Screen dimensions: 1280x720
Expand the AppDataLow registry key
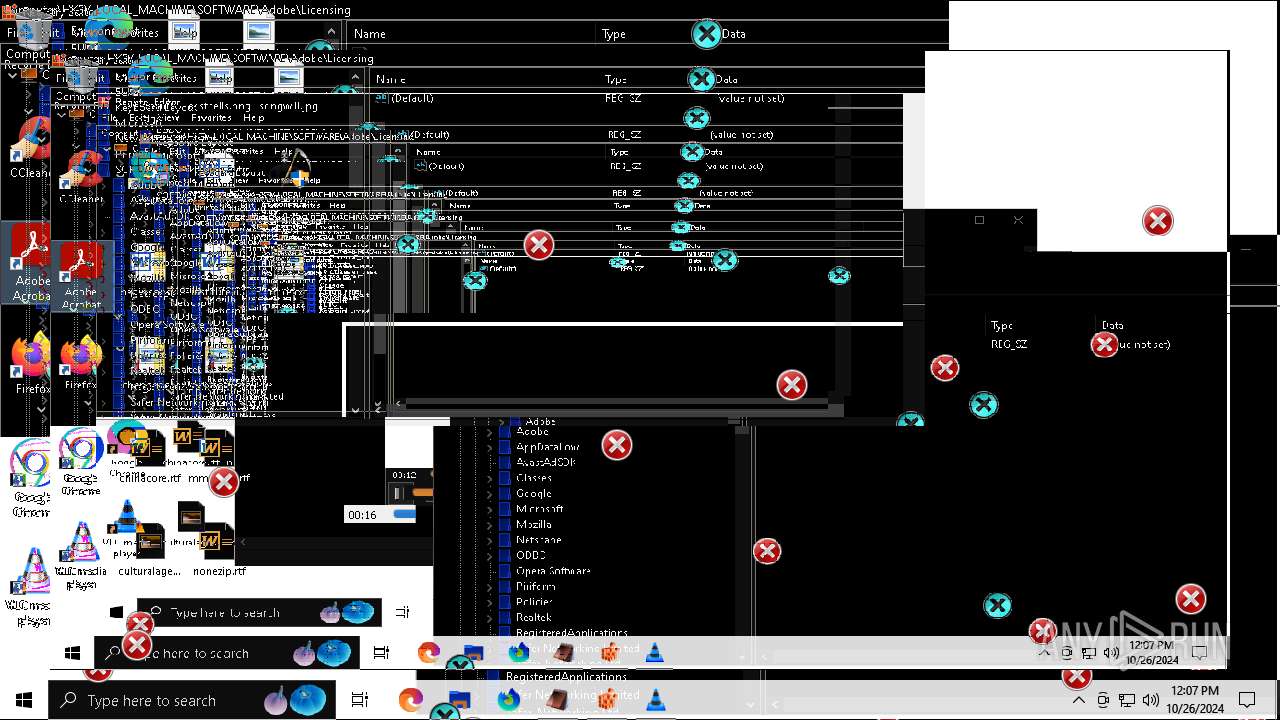pos(489,447)
